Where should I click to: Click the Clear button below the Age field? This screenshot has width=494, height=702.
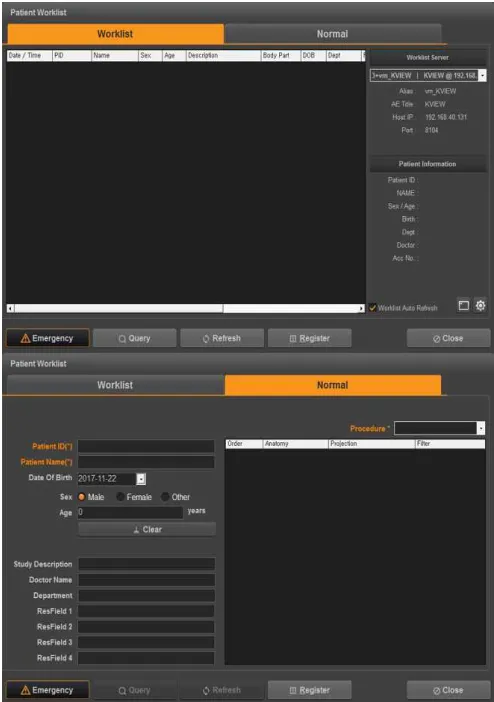click(147, 530)
